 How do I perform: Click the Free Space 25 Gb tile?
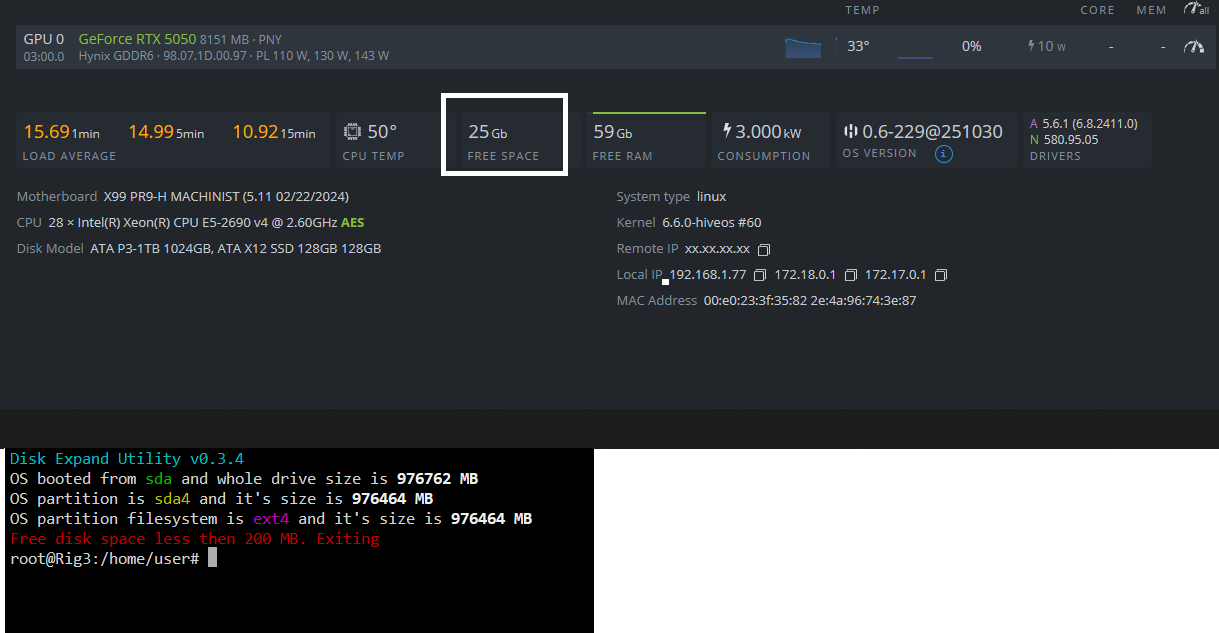click(x=504, y=140)
